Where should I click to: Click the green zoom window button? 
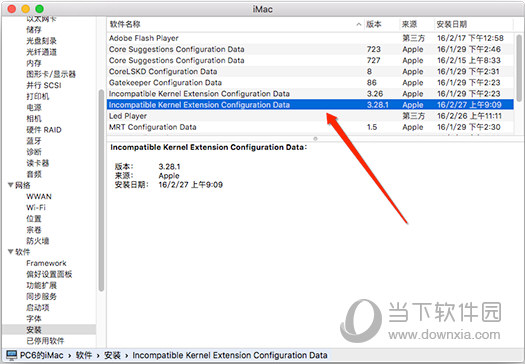39,9
